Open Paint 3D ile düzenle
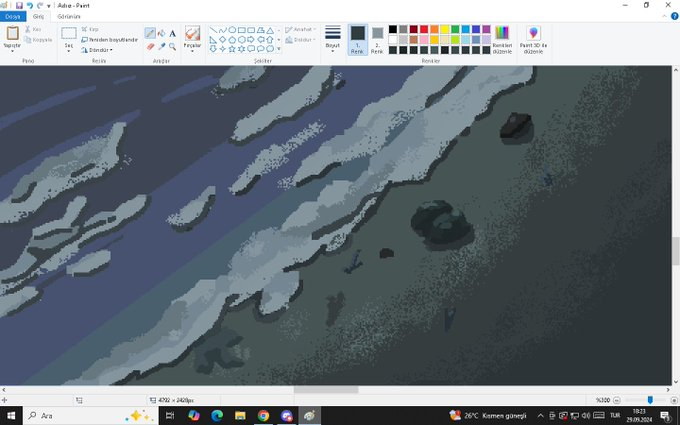Image resolution: width=680 pixels, height=425 pixels. (x=532, y=39)
